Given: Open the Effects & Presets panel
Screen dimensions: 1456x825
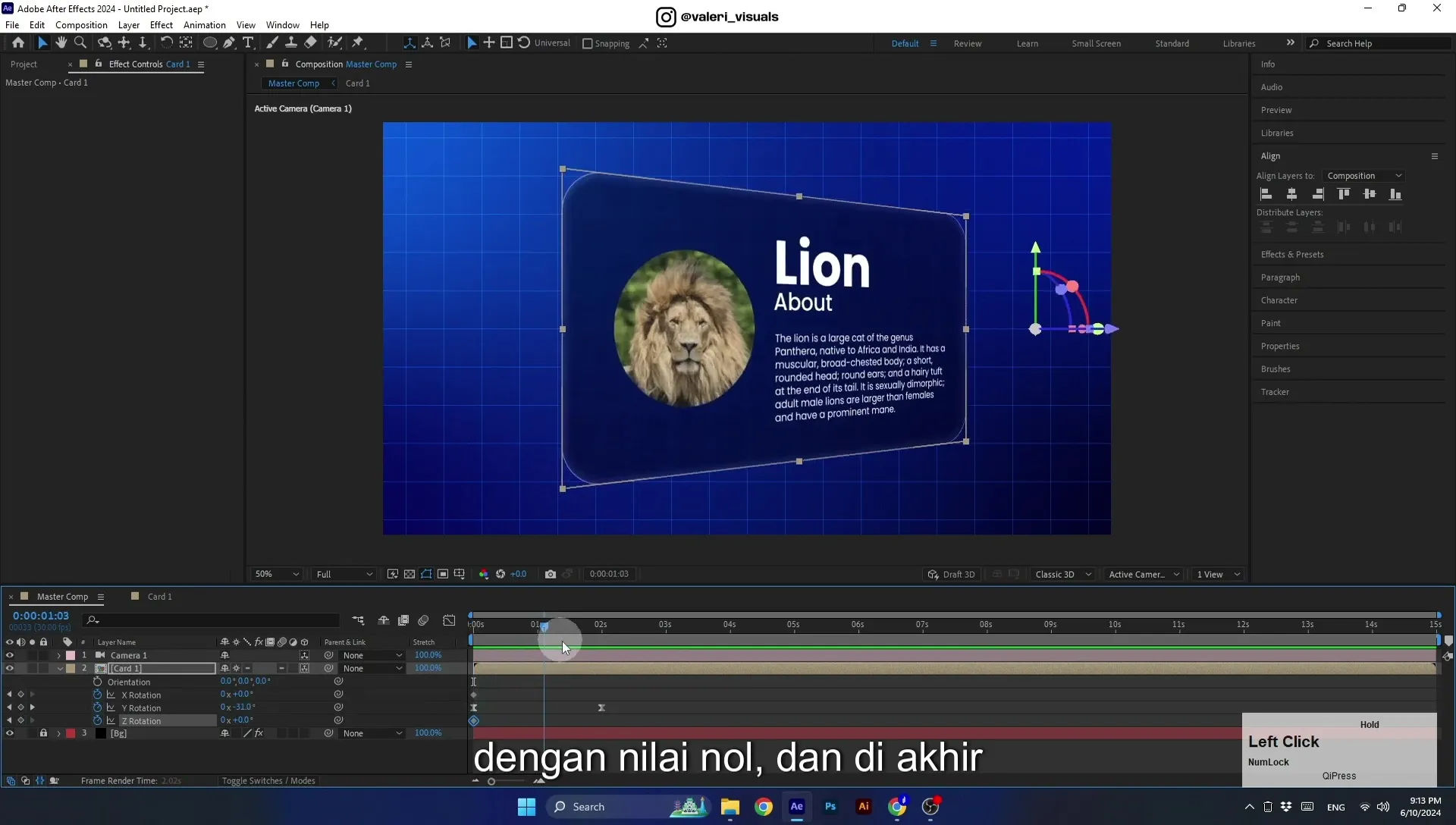Looking at the screenshot, I should 1292,255.
